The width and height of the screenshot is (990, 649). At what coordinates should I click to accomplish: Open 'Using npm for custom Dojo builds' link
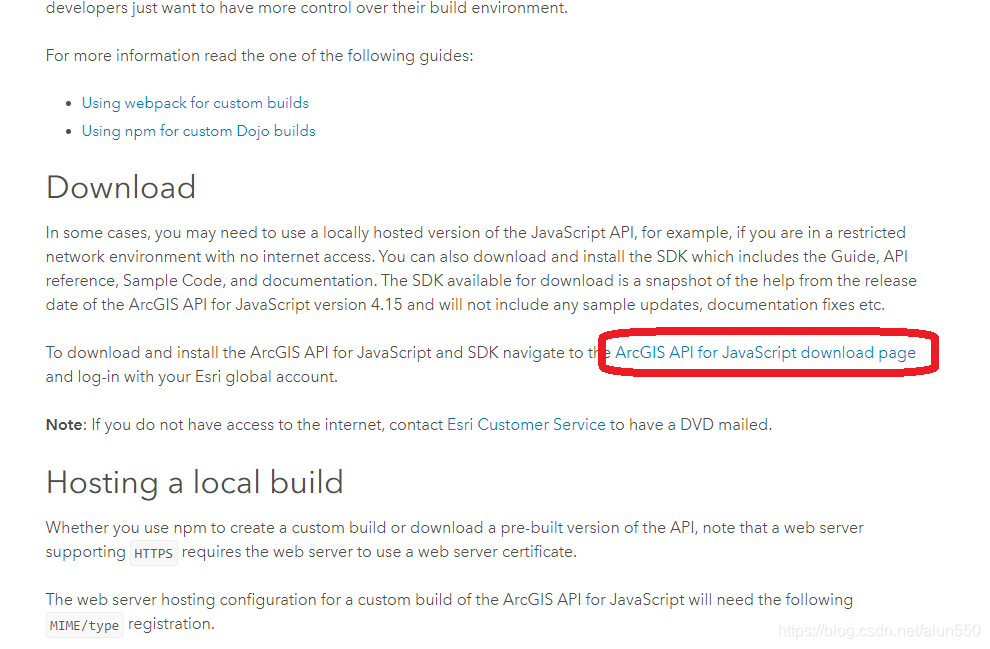click(198, 131)
